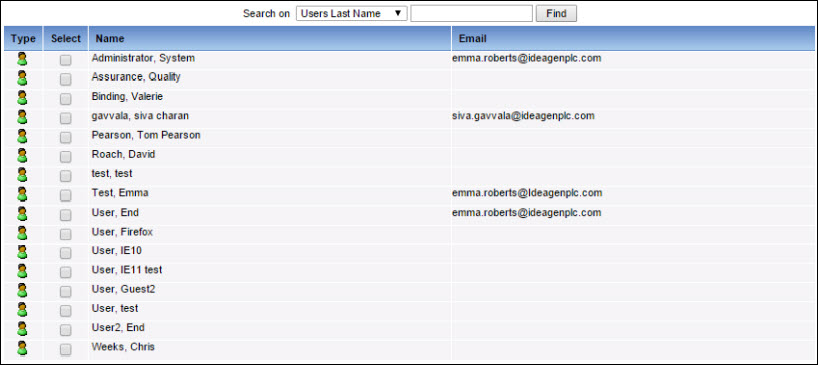Tick the checkbox for User, test
This screenshot has height=365, width=818.
click(65, 311)
